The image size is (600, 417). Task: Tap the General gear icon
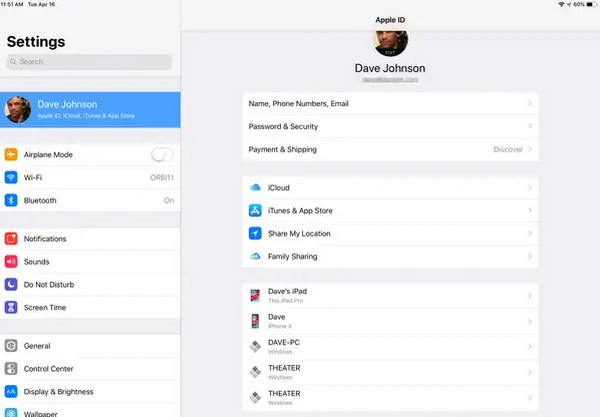[x=11, y=346]
